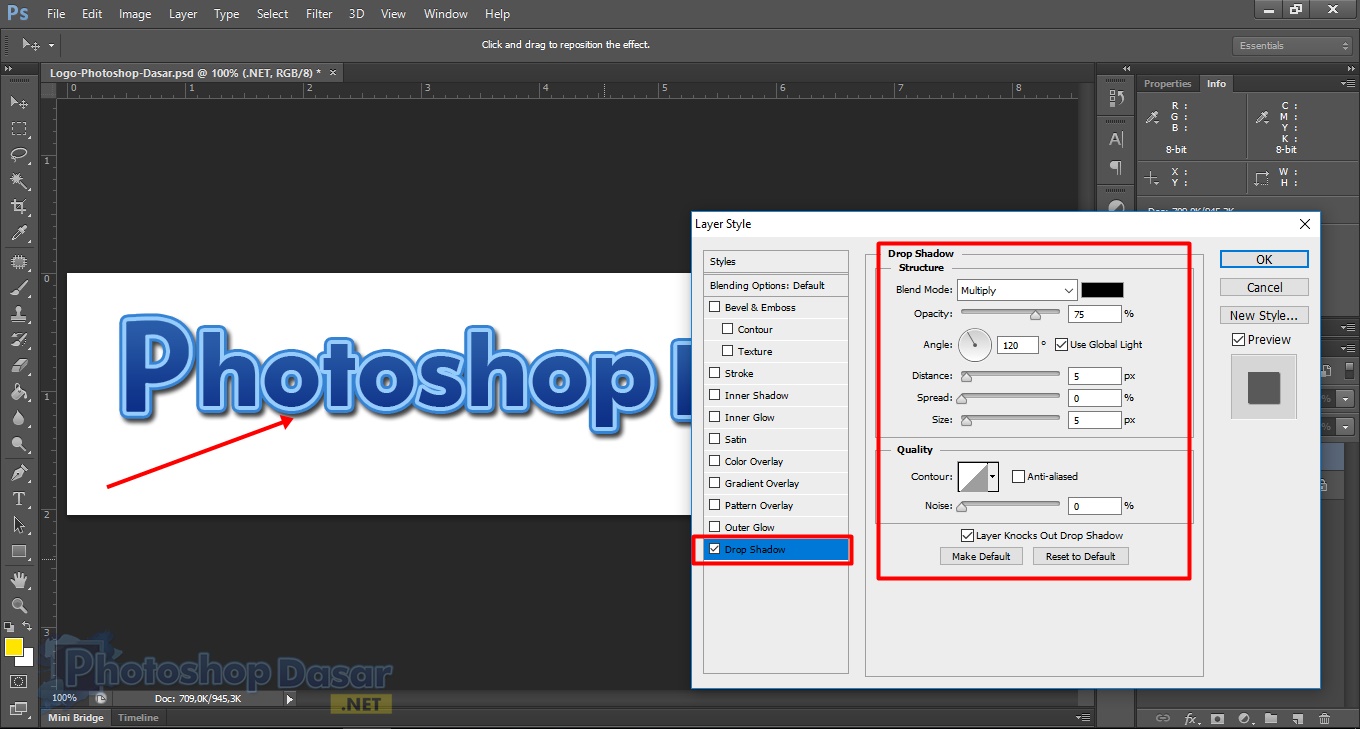The width and height of the screenshot is (1360, 729).
Task: Open the Character panel icon
Action: (1117, 139)
